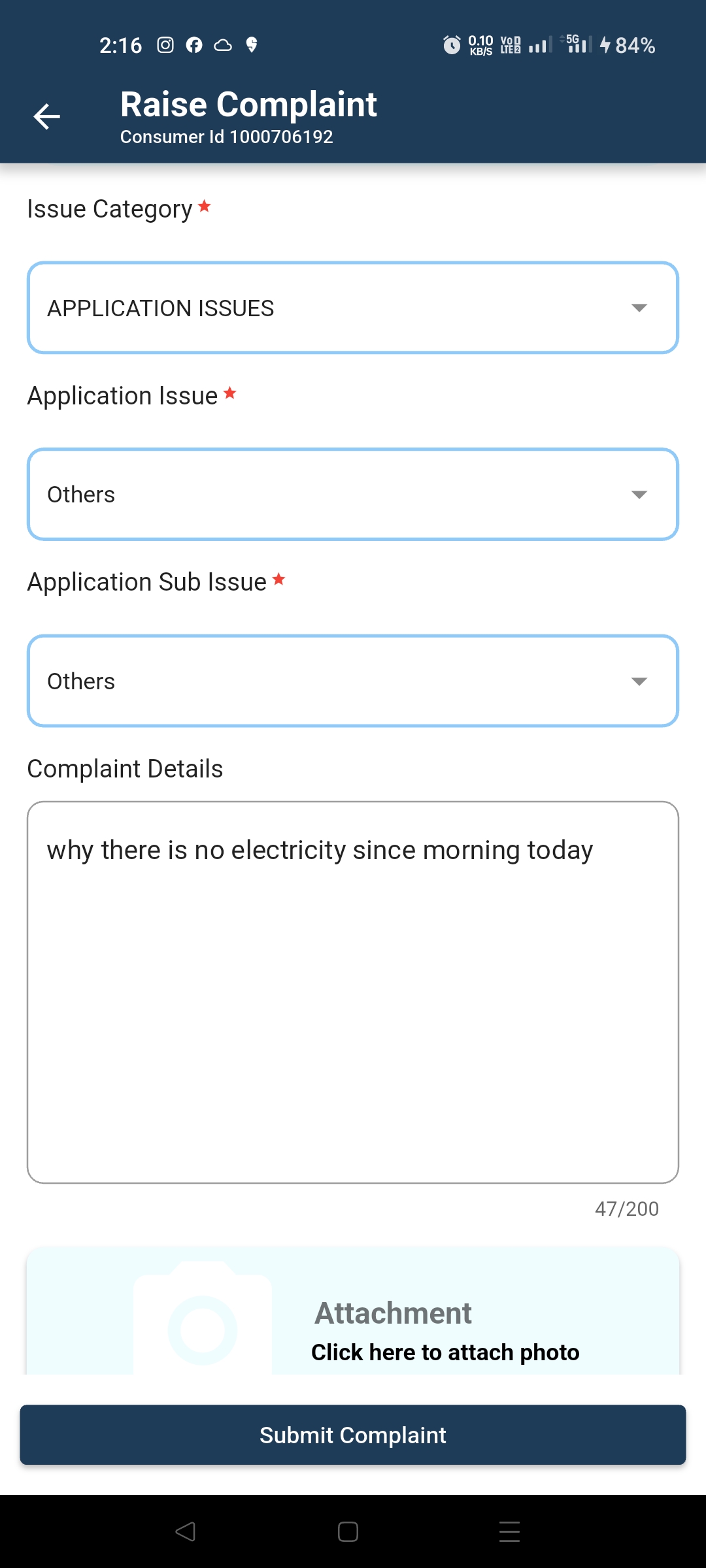Image resolution: width=706 pixels, height=1568 pixels.
Task: Tap the location pin status icon
Action: tap(252, 45)
